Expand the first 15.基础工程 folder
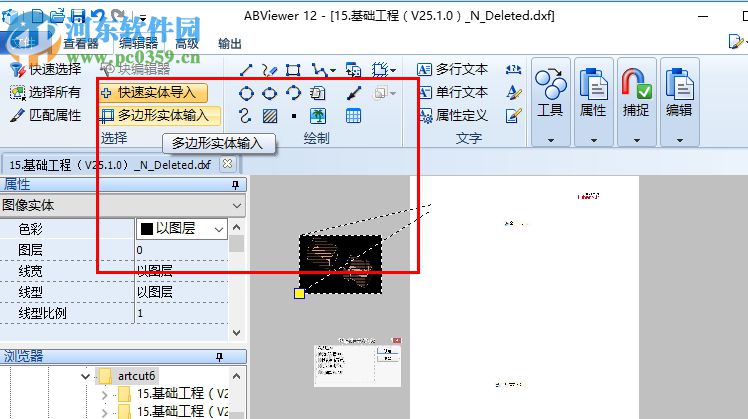 [x=104, y=396]
